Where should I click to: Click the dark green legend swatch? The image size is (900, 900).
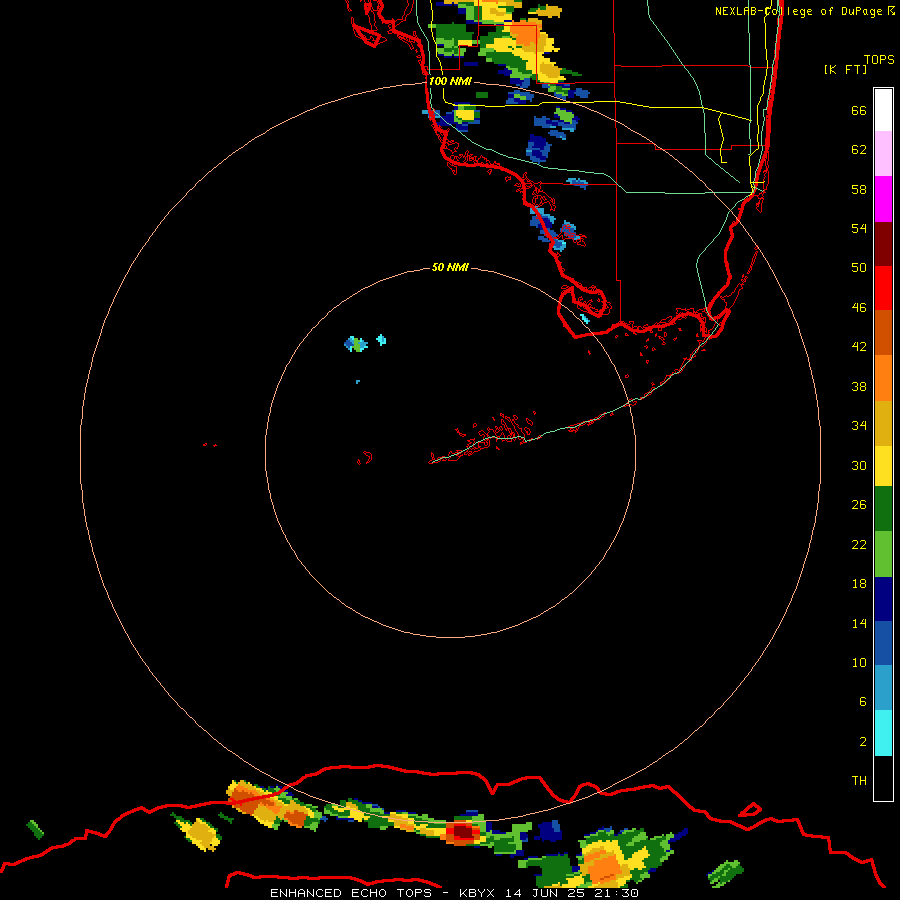[883, 508]
